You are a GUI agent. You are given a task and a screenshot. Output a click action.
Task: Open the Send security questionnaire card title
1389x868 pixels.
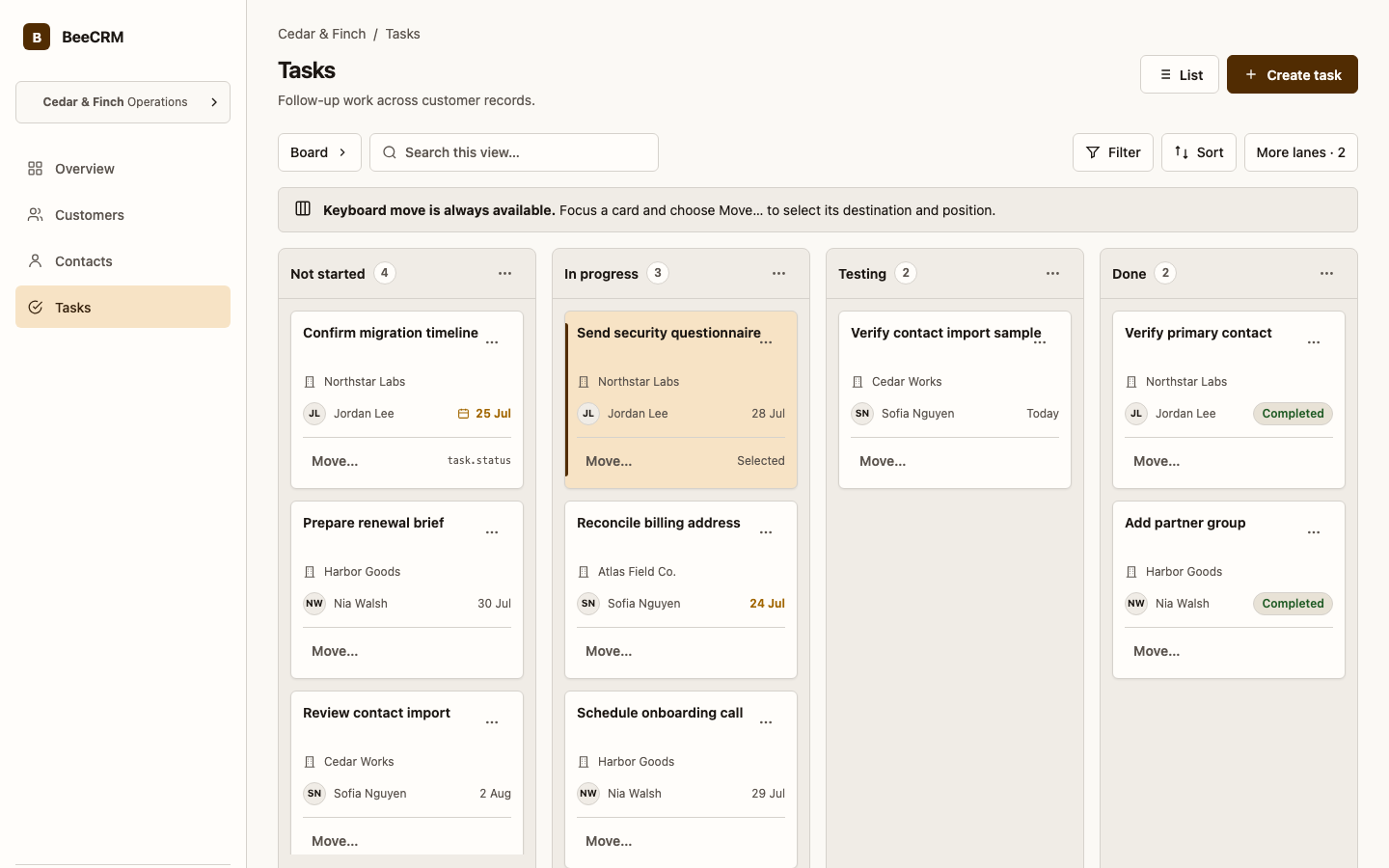pyautogui.click(x=668, y=333)
